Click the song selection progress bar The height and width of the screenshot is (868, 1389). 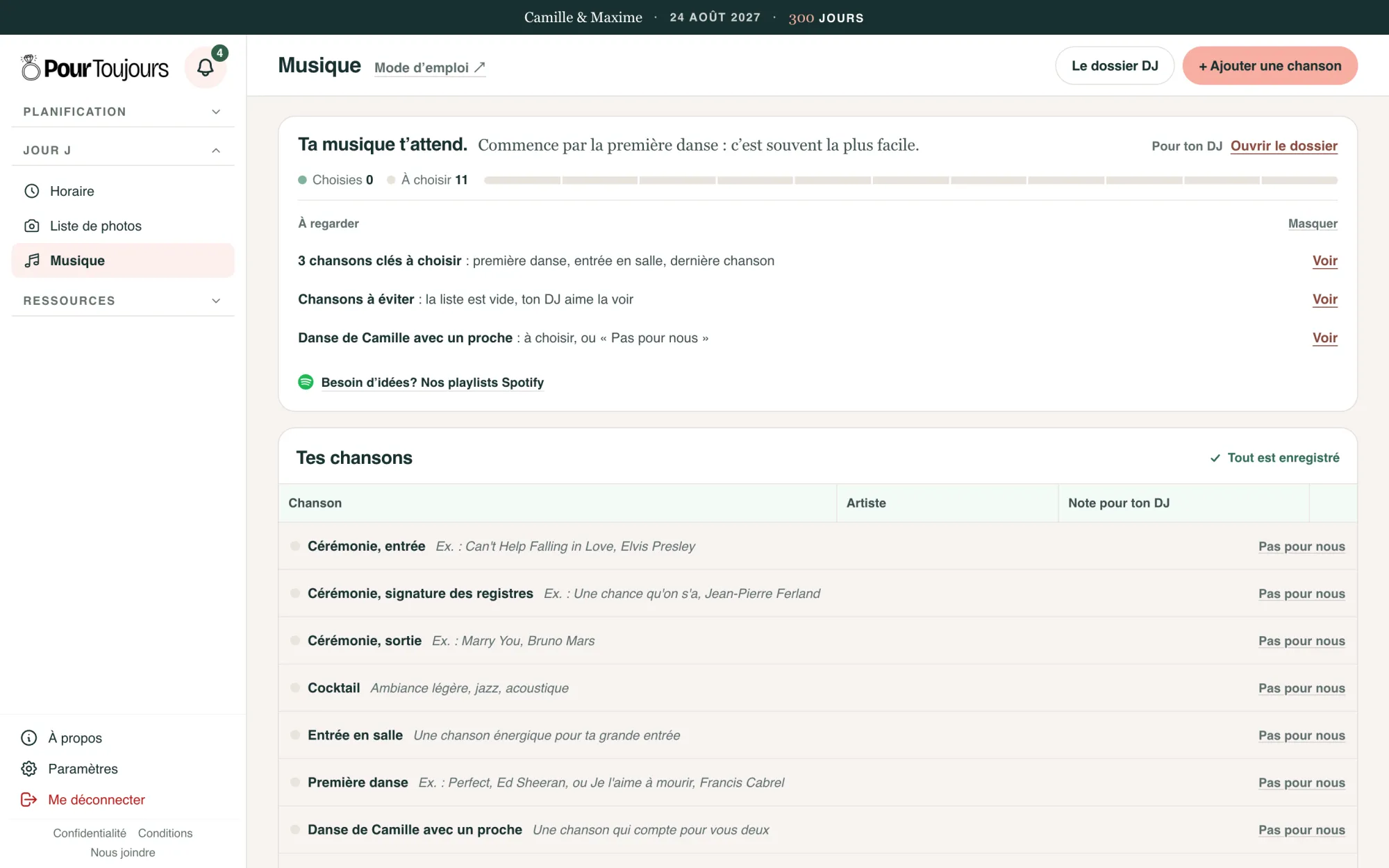coord(910,180)
